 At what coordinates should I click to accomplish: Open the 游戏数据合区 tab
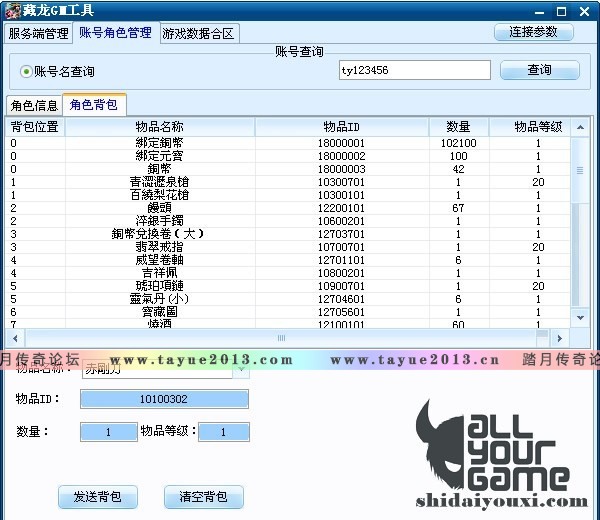[x=198, y=33]
